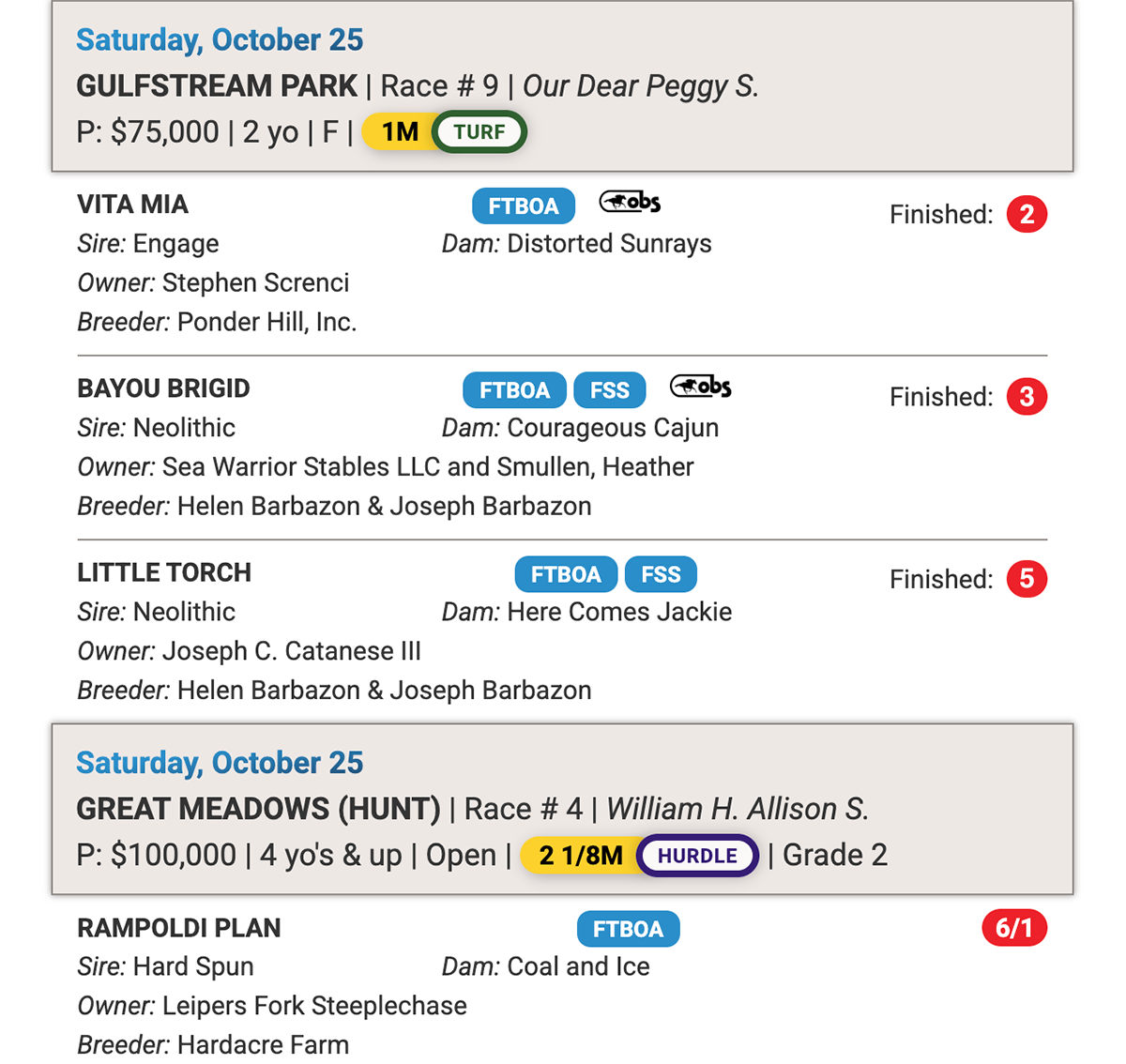Click the FSS badge for Bayou Brigid

coord(610,390)
